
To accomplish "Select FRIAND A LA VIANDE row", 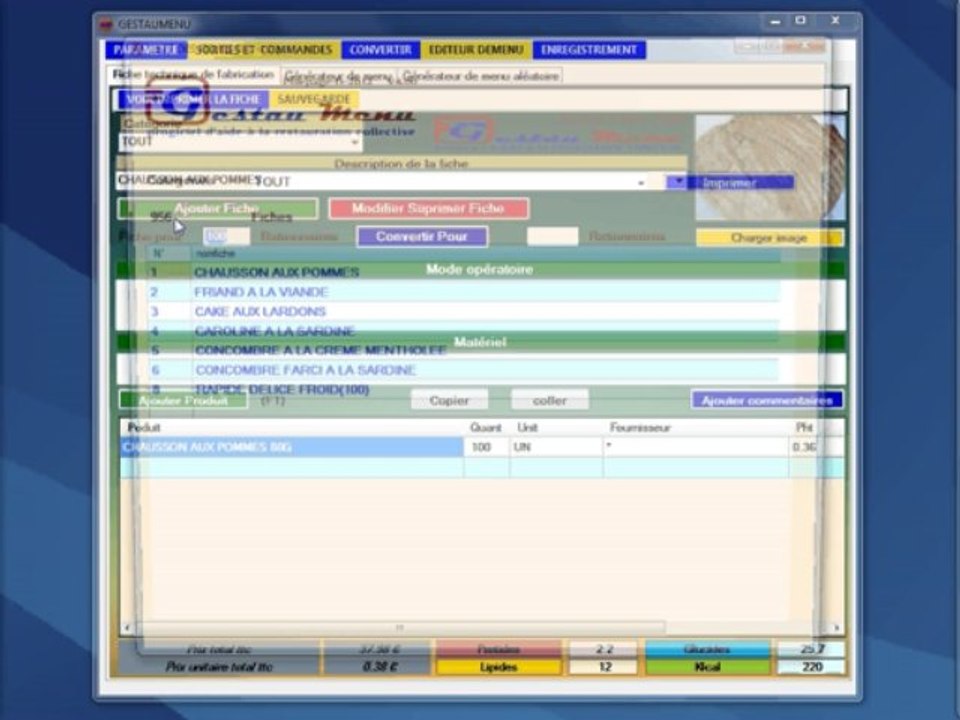I will (462, 291).
